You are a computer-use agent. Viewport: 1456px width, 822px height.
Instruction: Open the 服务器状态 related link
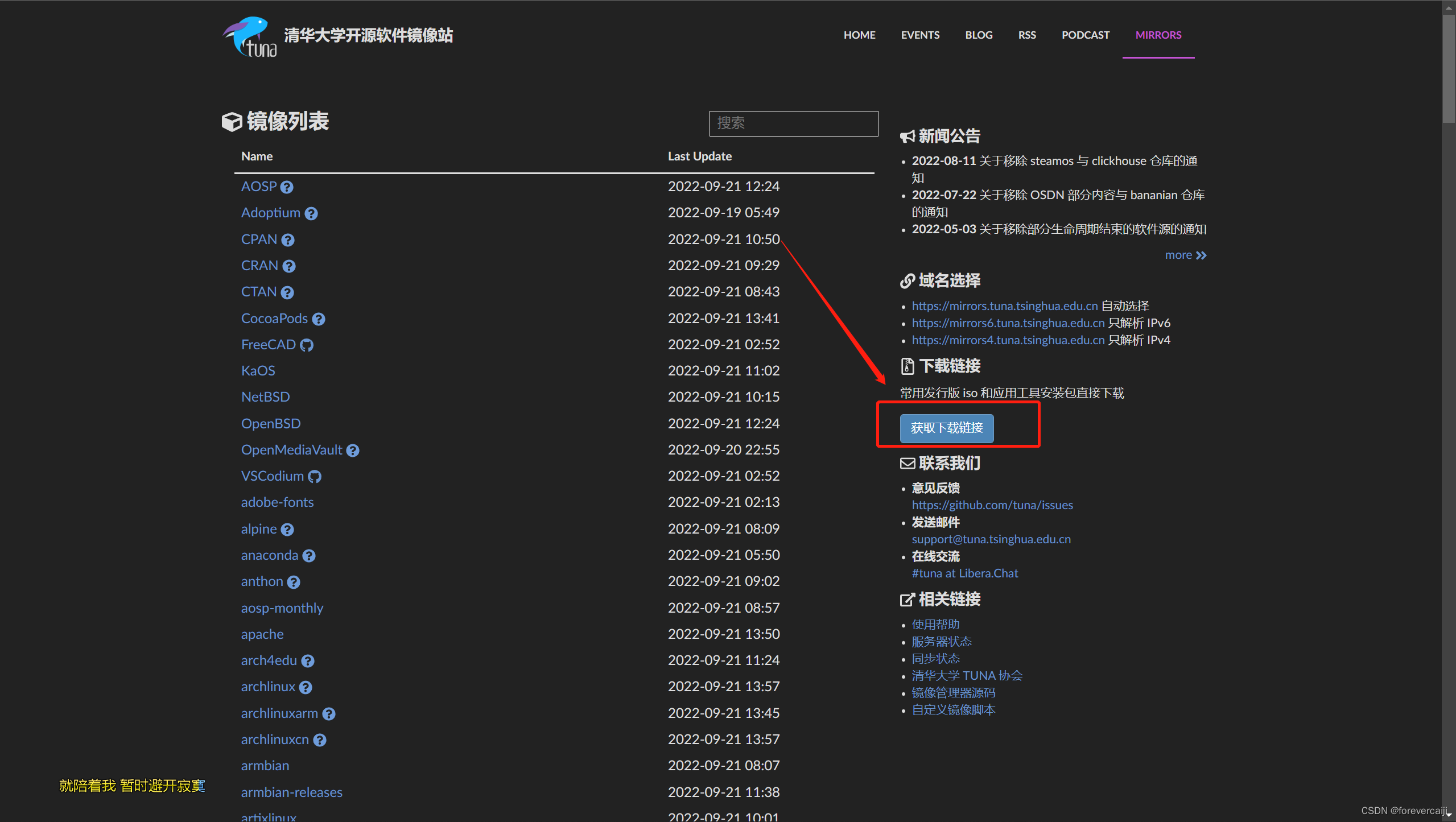[x=942, y=642]
